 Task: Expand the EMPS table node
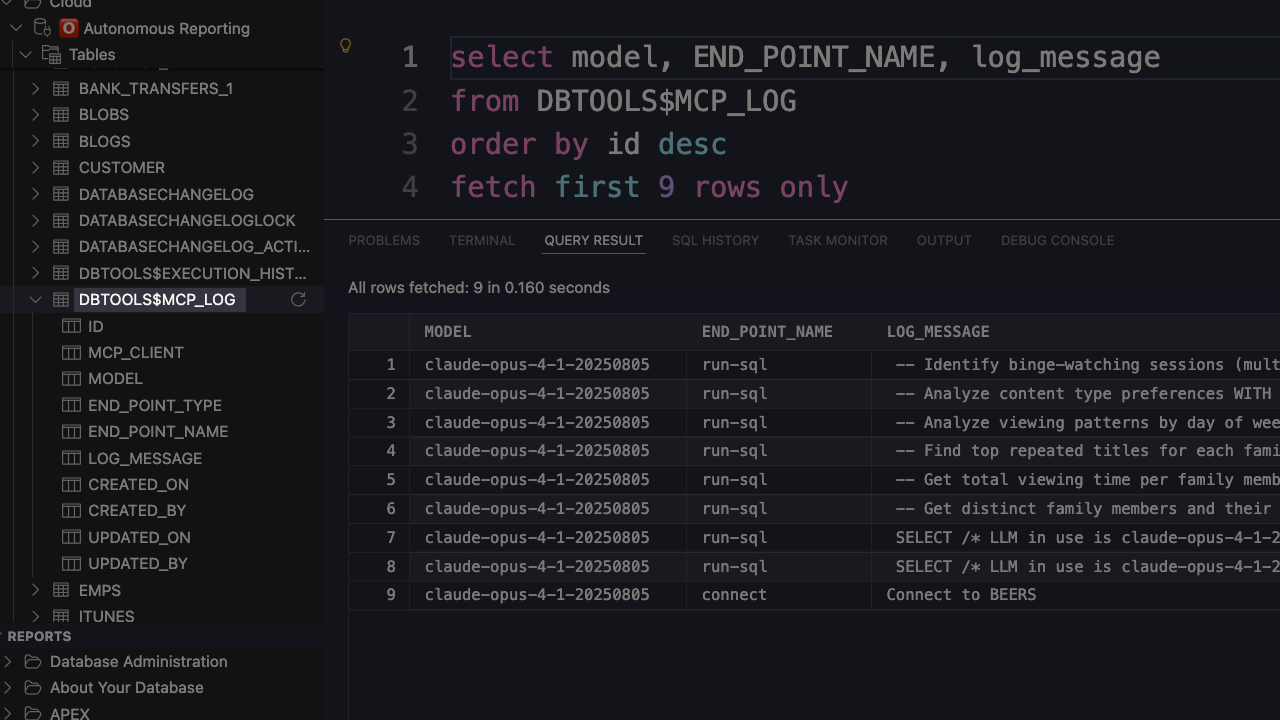(x=36, y=591)
